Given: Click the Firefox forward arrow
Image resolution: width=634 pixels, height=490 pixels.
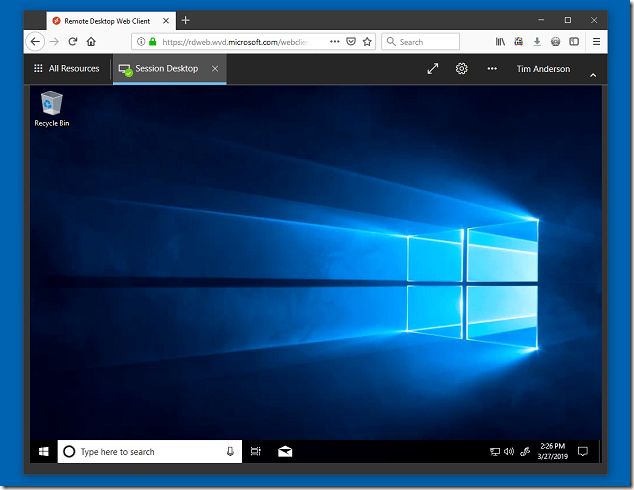Looking at the screenshot, I should (x=55, y=42).
